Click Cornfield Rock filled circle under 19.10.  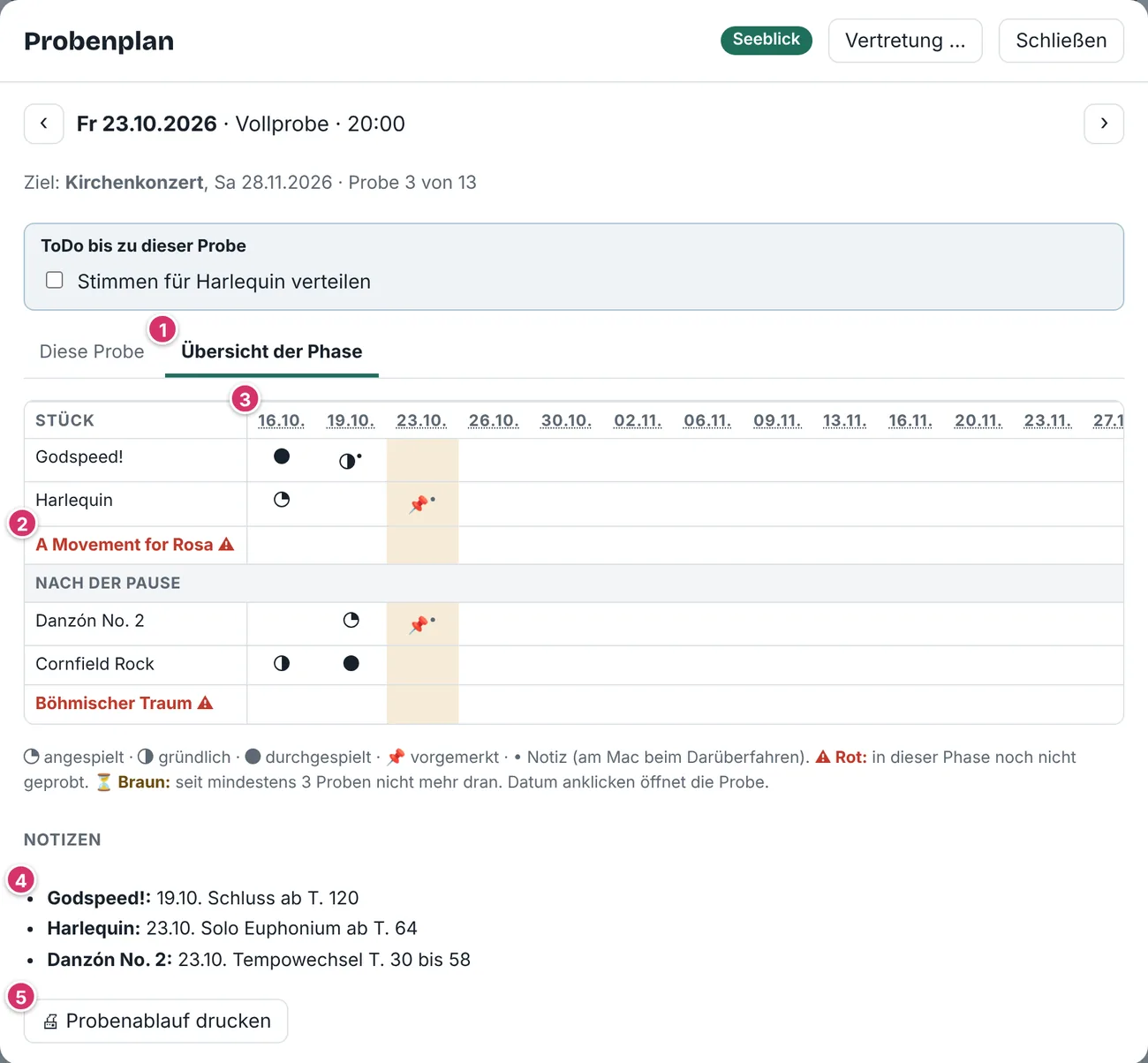tap(351, 663)
